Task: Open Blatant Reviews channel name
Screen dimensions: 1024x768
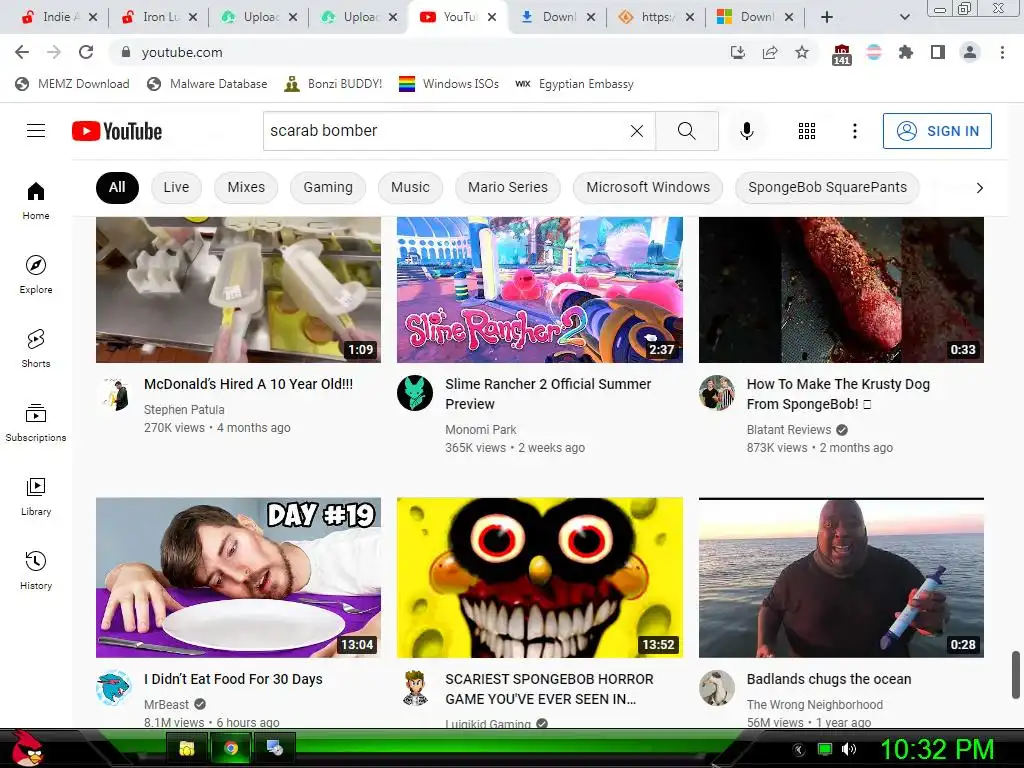Action: (x=789, y=430)
